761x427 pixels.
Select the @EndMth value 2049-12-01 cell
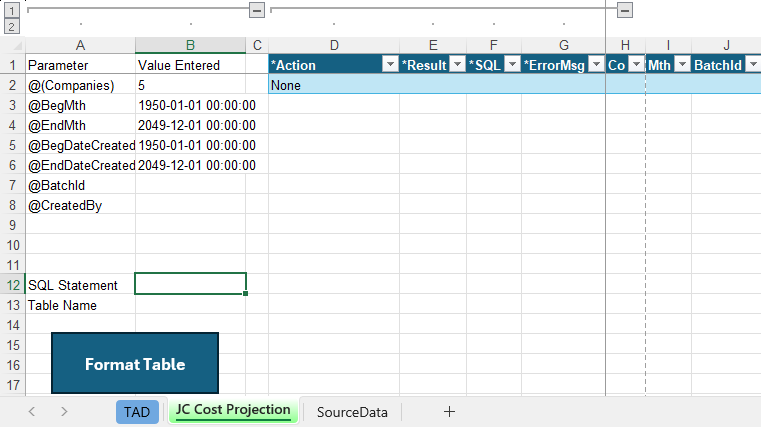click(190, 125)
